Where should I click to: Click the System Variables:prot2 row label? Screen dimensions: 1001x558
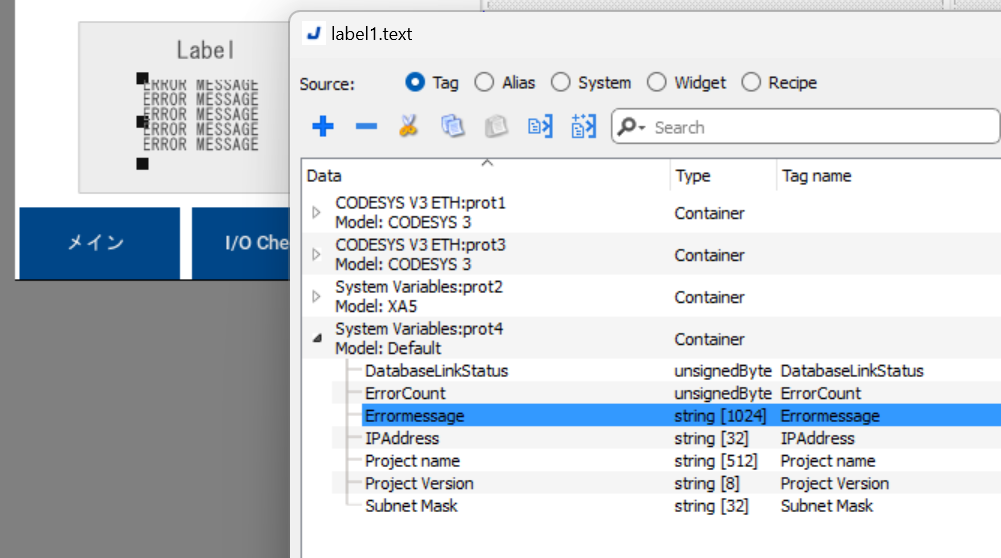pos(419,296)
